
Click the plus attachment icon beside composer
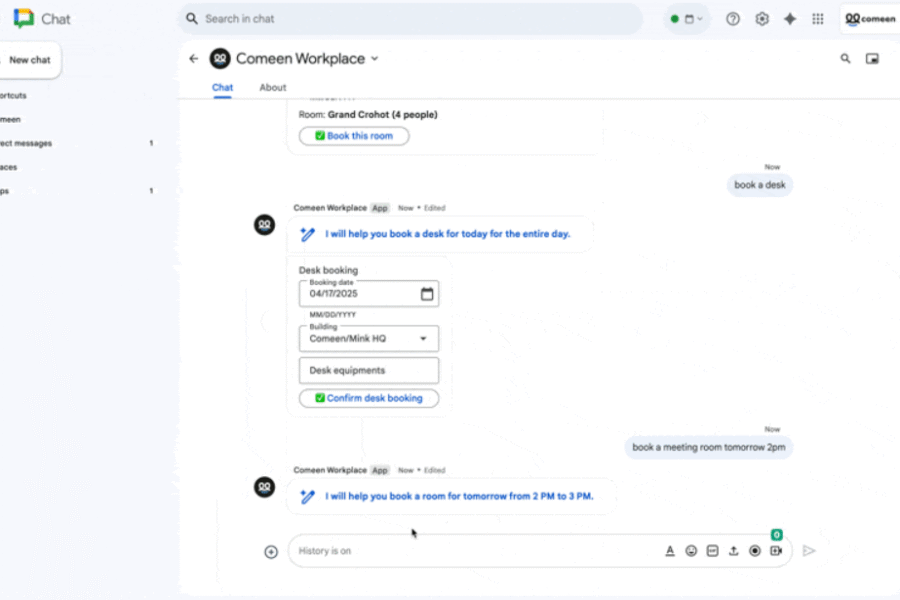271,552
